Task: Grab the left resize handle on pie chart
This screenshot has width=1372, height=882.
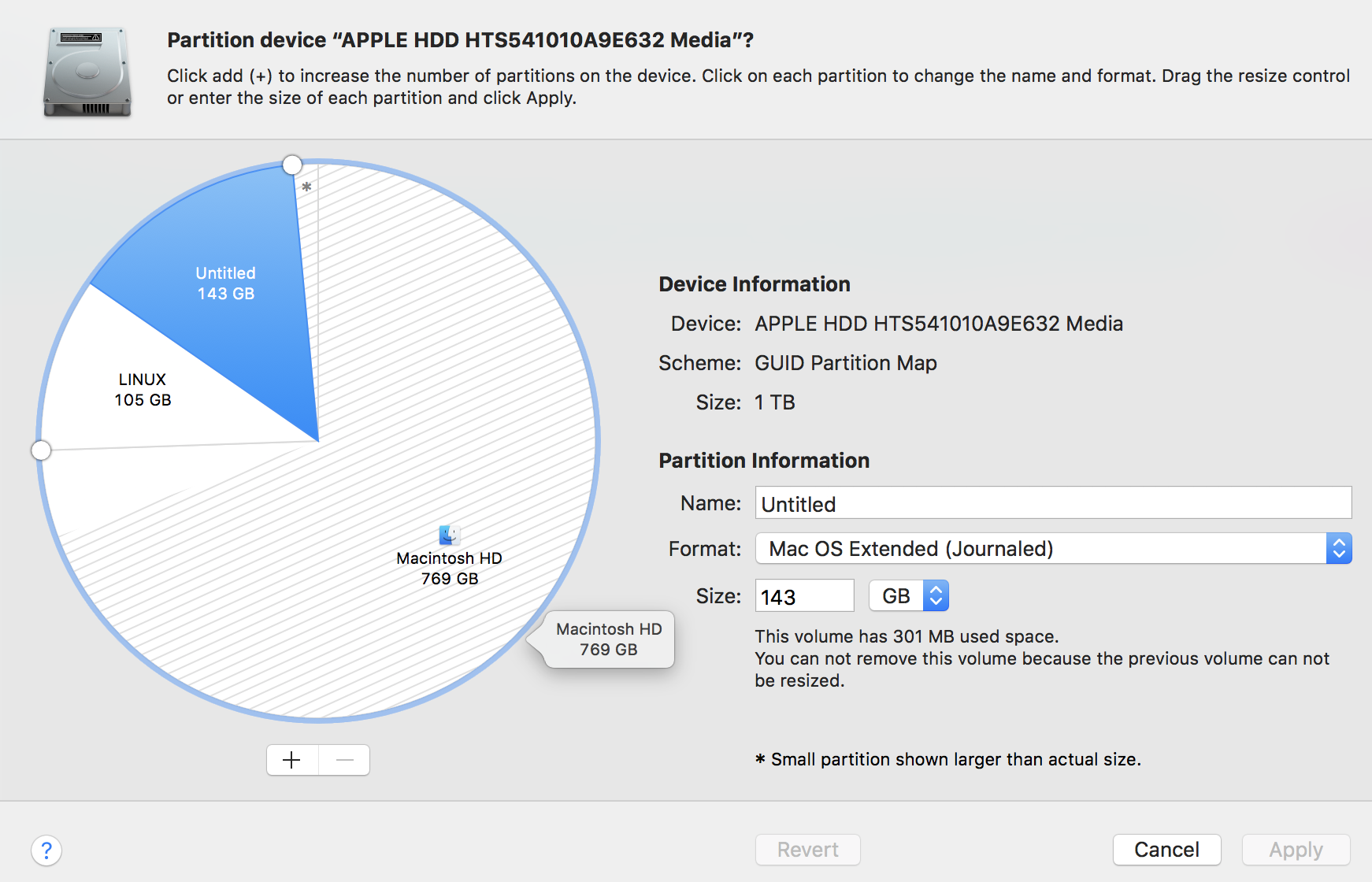Action: point(41,450)
